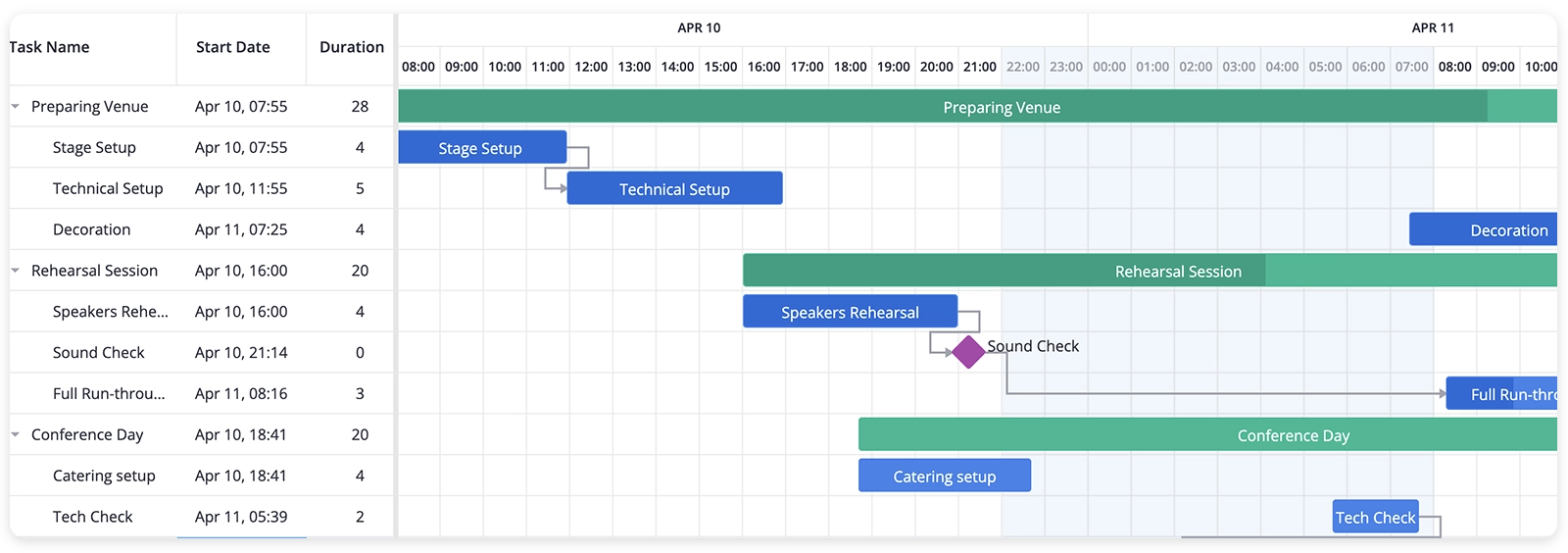Click the 16:00 hour header cell
Image resolution: width=1568 pixels, height=553 pixels.
[x=763, y=67]
